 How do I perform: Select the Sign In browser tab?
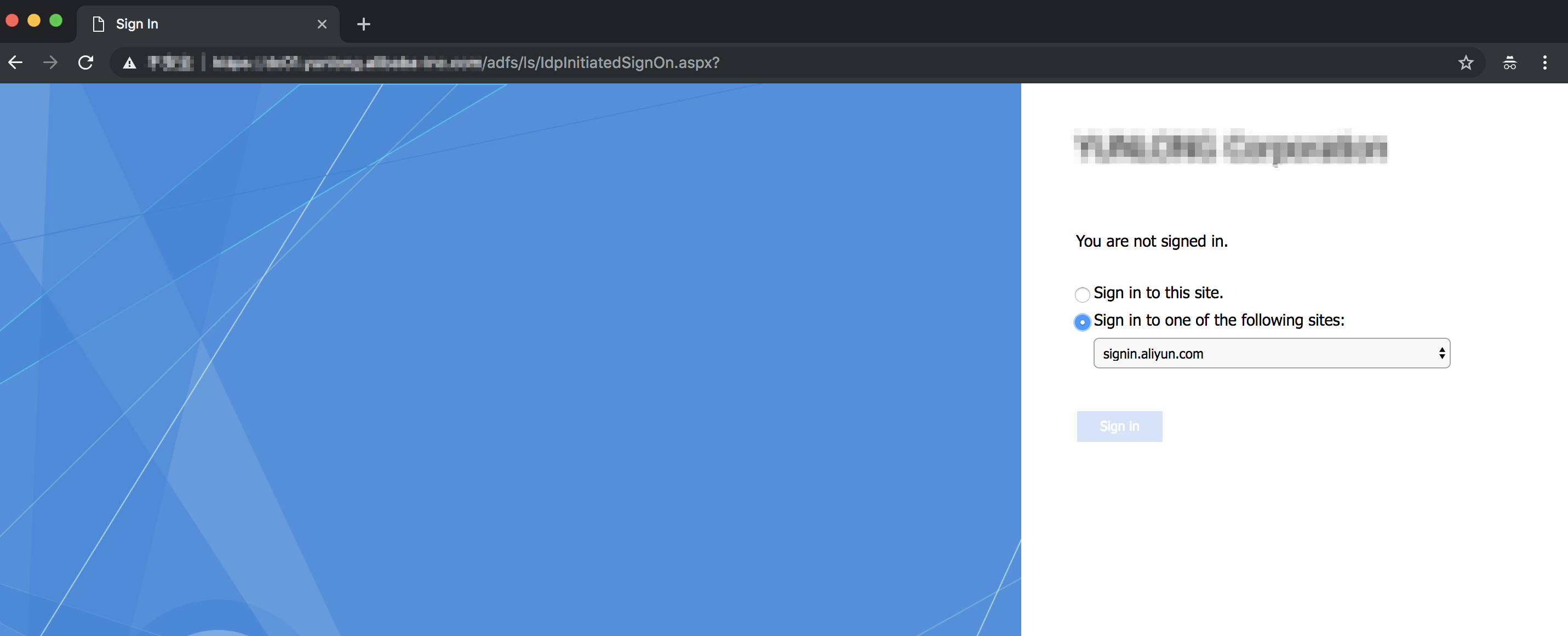208,24
